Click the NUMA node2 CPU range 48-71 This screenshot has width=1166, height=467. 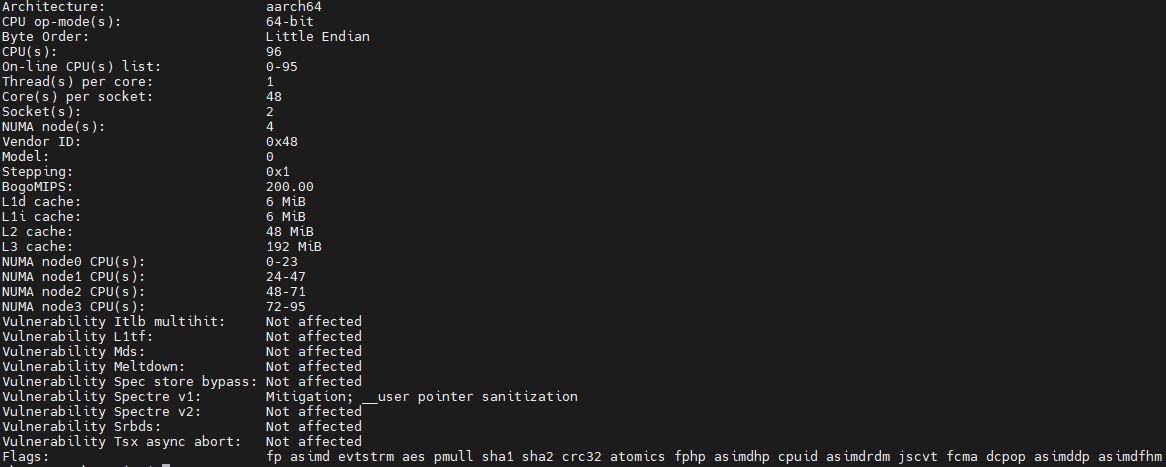(x=285, y=291)
